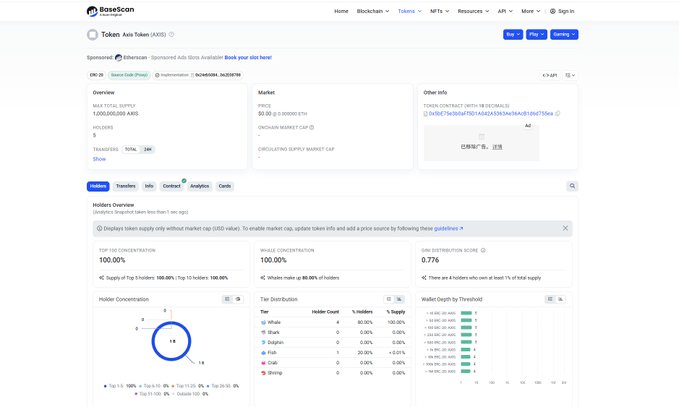Expand the API menu in the navbar

505,11
